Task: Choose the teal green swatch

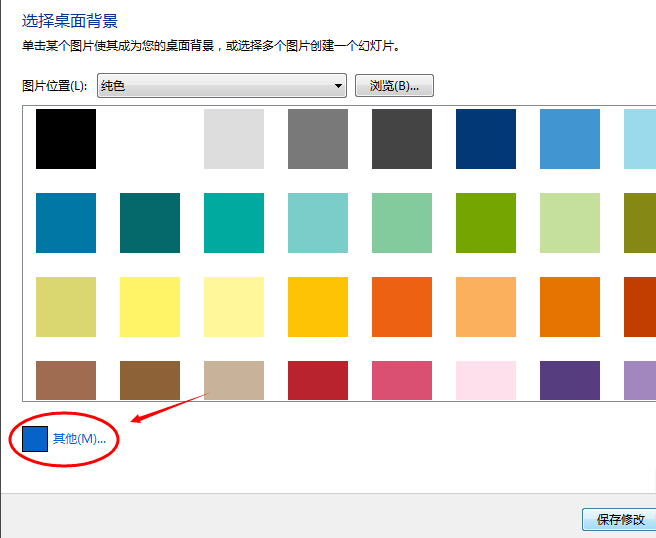Action: tap(234, 223)
